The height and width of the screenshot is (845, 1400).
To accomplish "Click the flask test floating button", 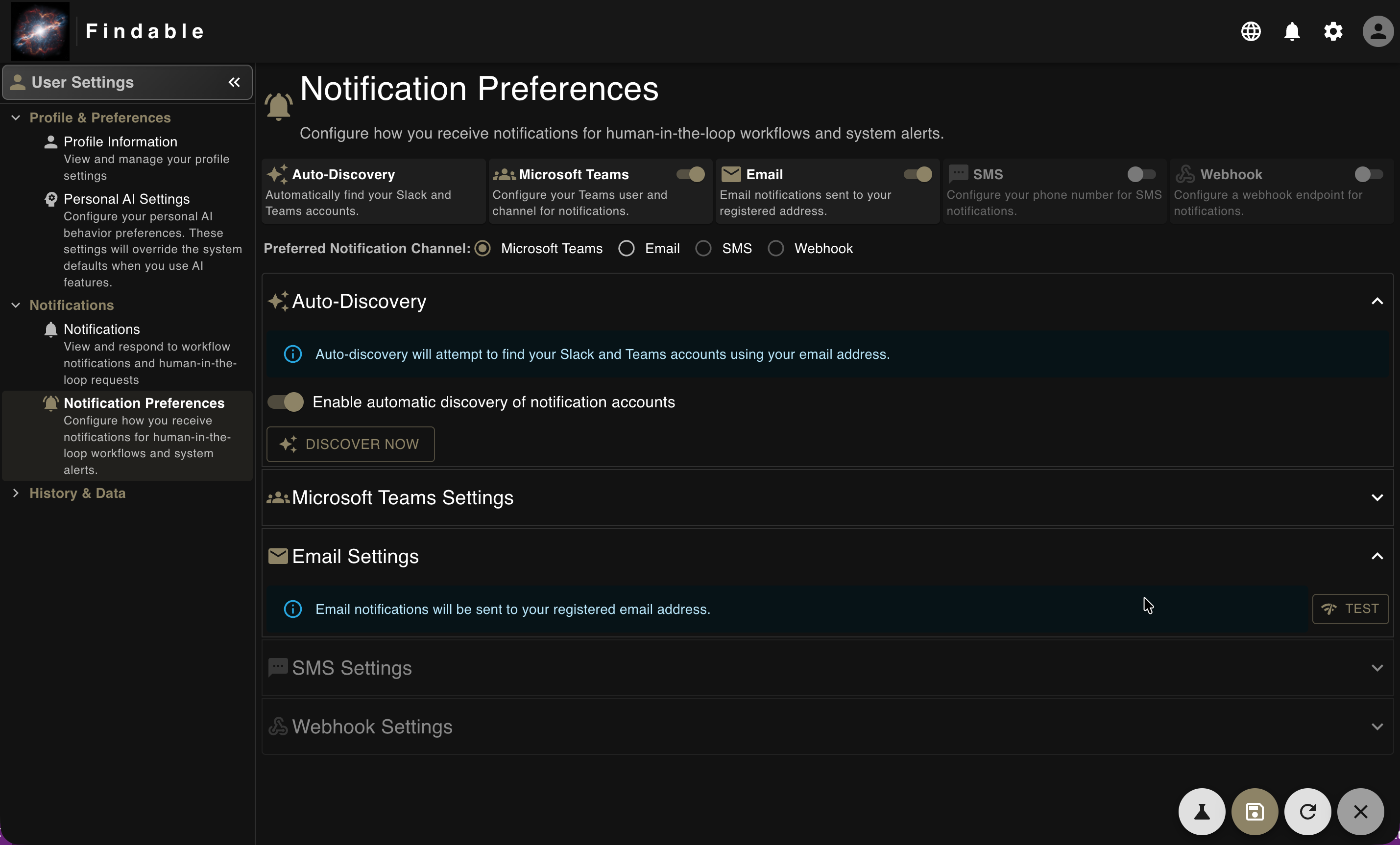I will coord(1201,811).
